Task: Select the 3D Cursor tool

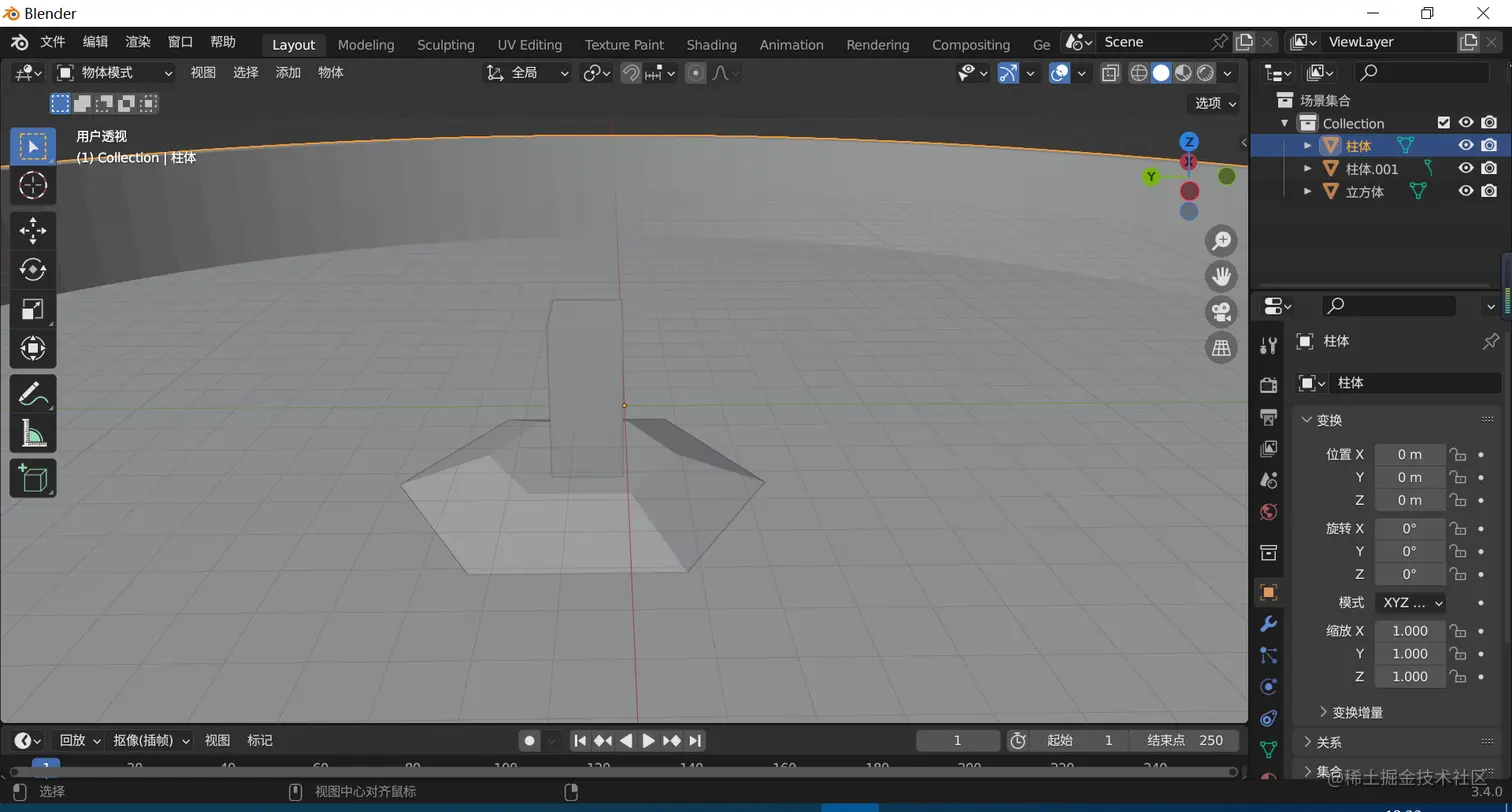Action: tap(33, 186)
